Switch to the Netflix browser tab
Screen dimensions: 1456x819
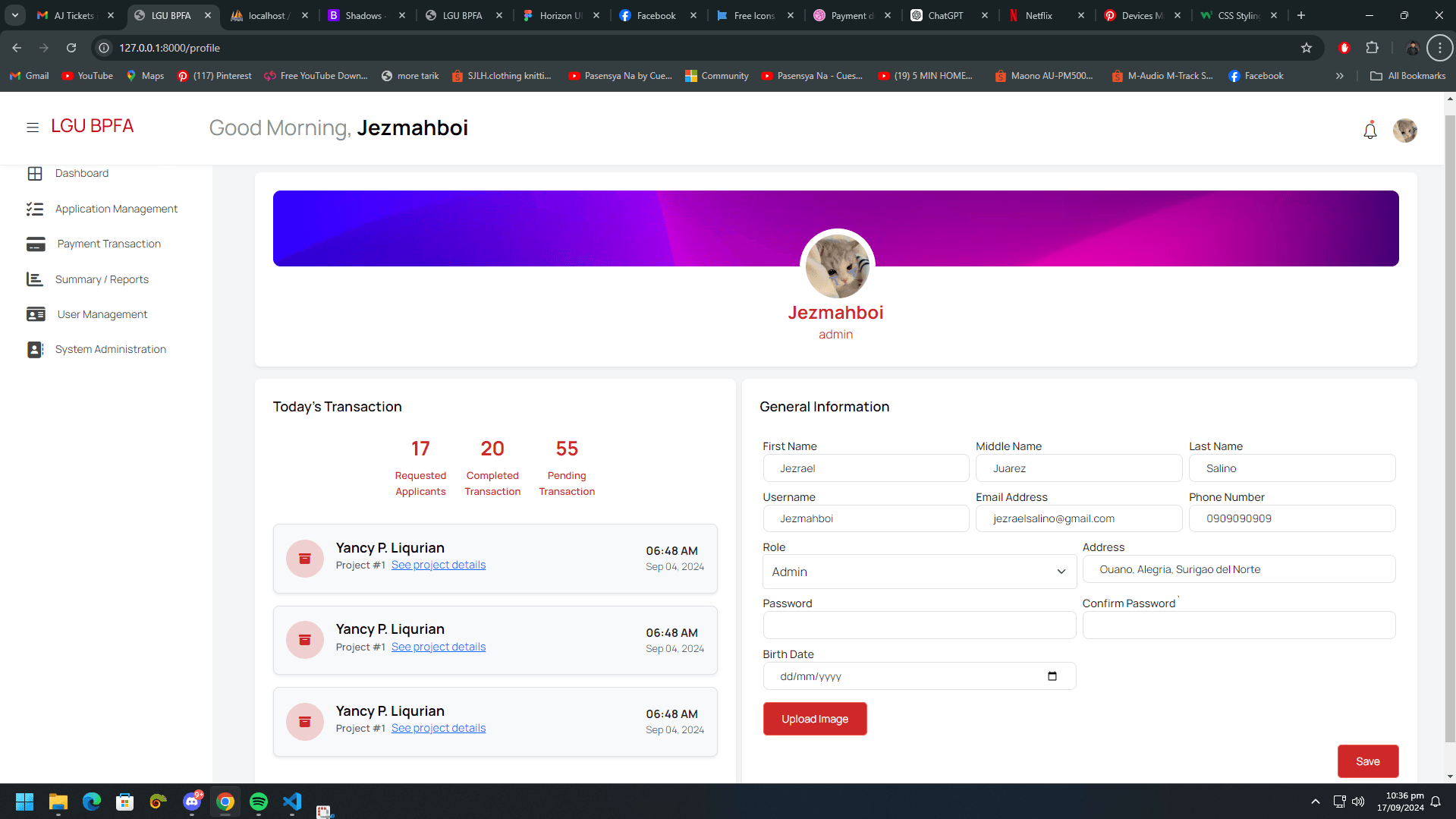click(x=1038, y=15)
